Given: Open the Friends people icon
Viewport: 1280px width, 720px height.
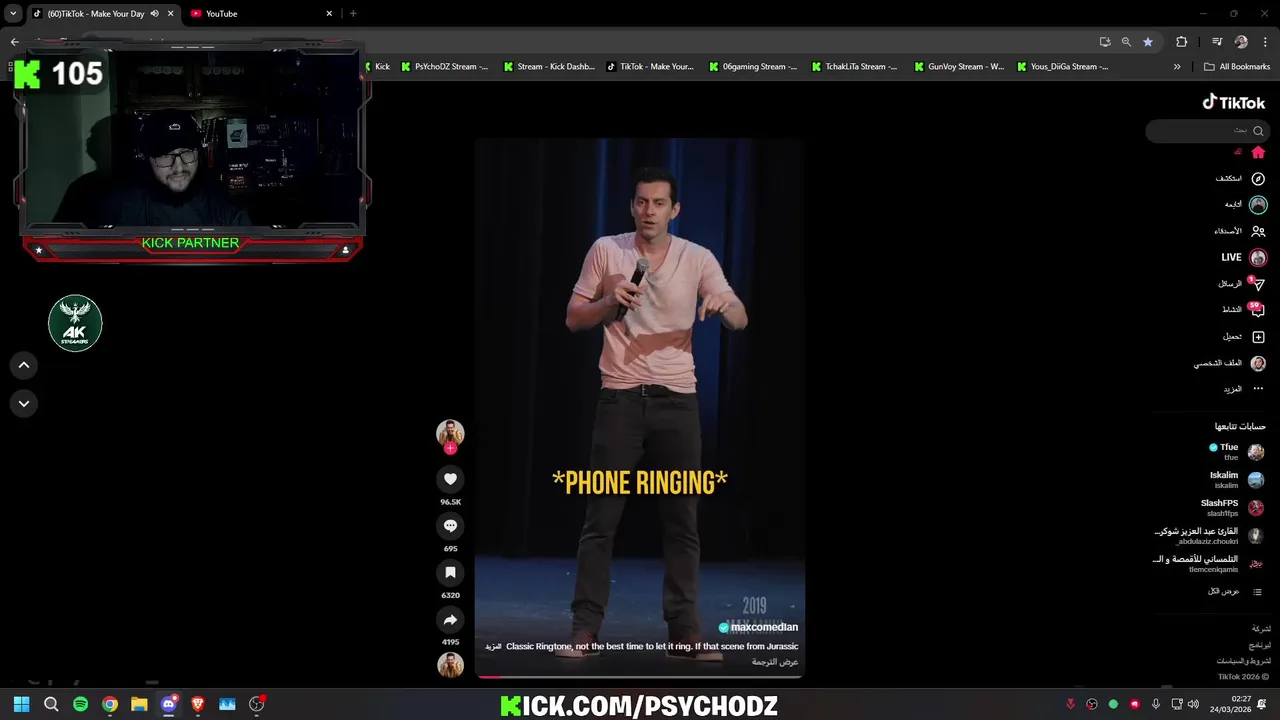Looking at the screenshot, I should point(1258,231).
